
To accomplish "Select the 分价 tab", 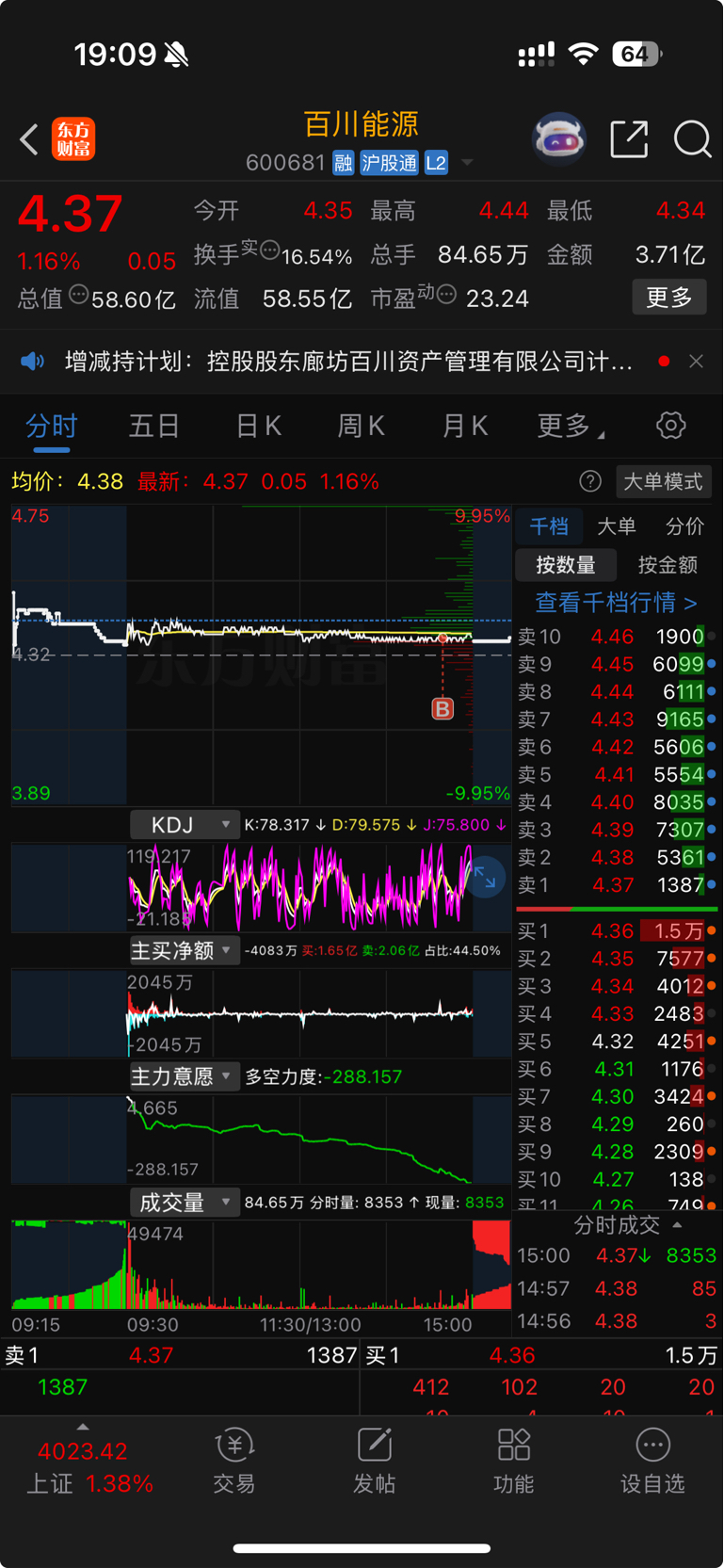I will tap(684, 526).
